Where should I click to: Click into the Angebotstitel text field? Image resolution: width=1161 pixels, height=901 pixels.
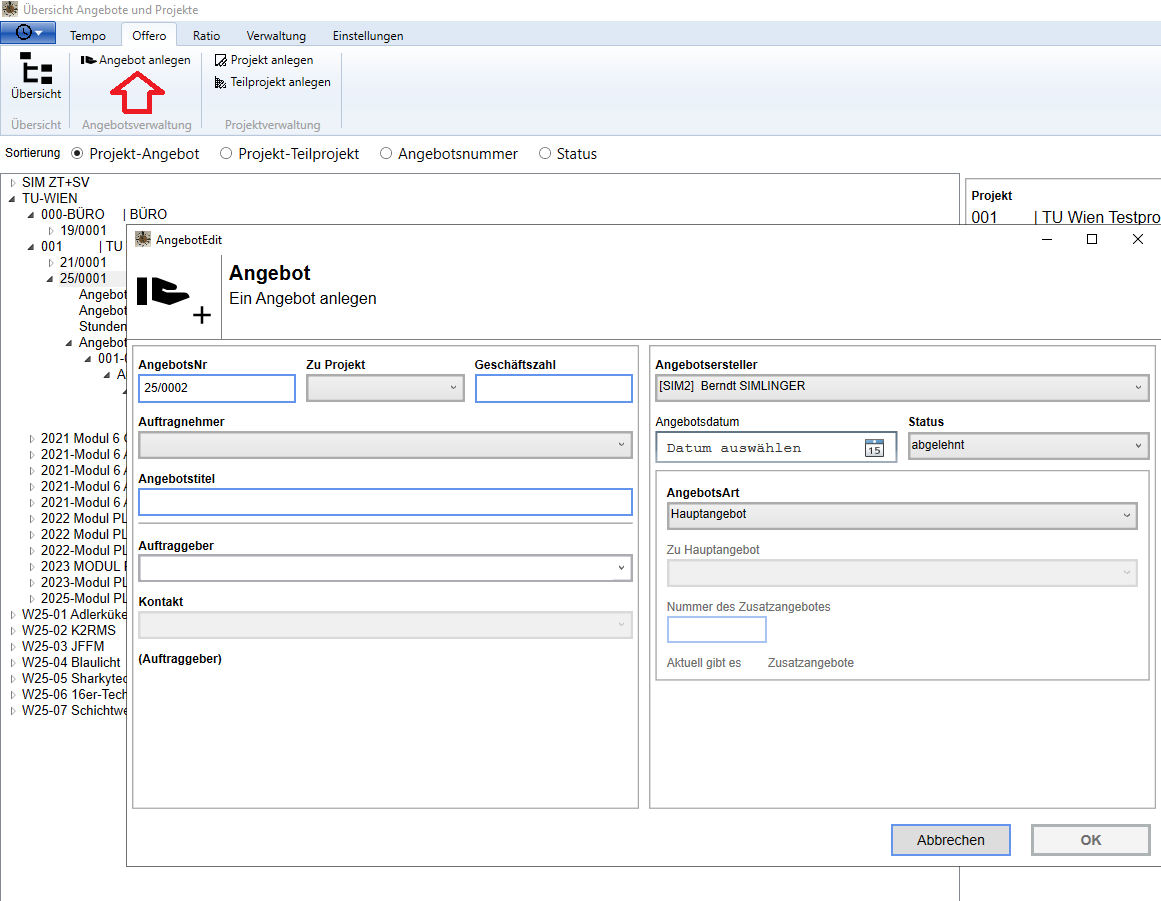pyautogui.click(x=385, y=502)
